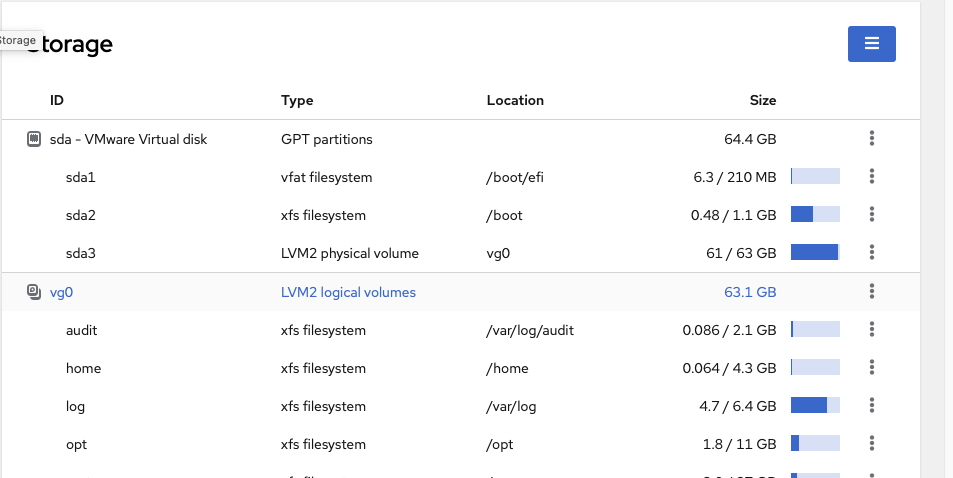Click the three-dot menu for sda3
This screenshot has height=478, width=953.
click(x=872, y=253)
